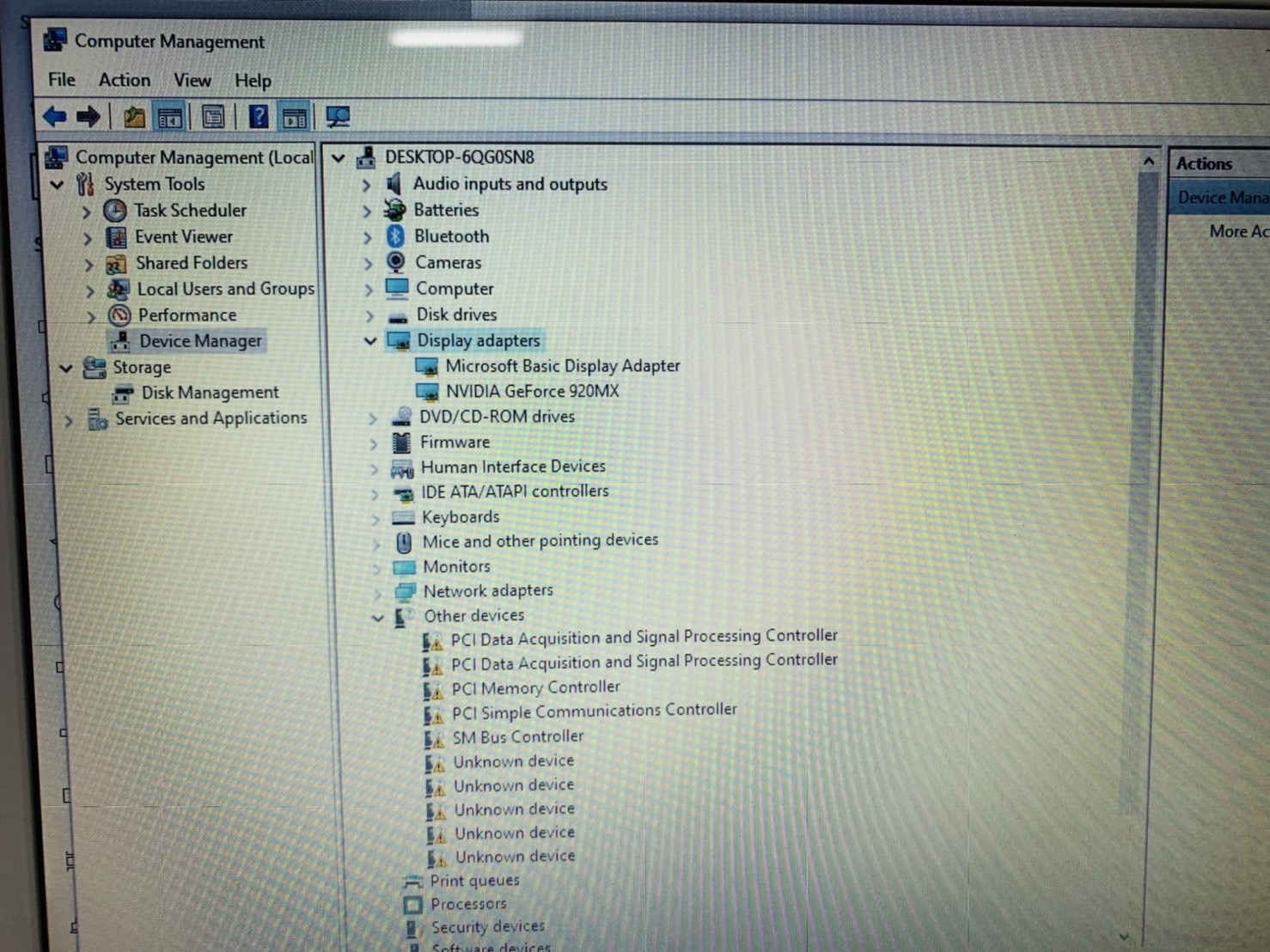
Task: Select PCI Memory Controller device
Action: pyautogui.click(x=534, y=687)
